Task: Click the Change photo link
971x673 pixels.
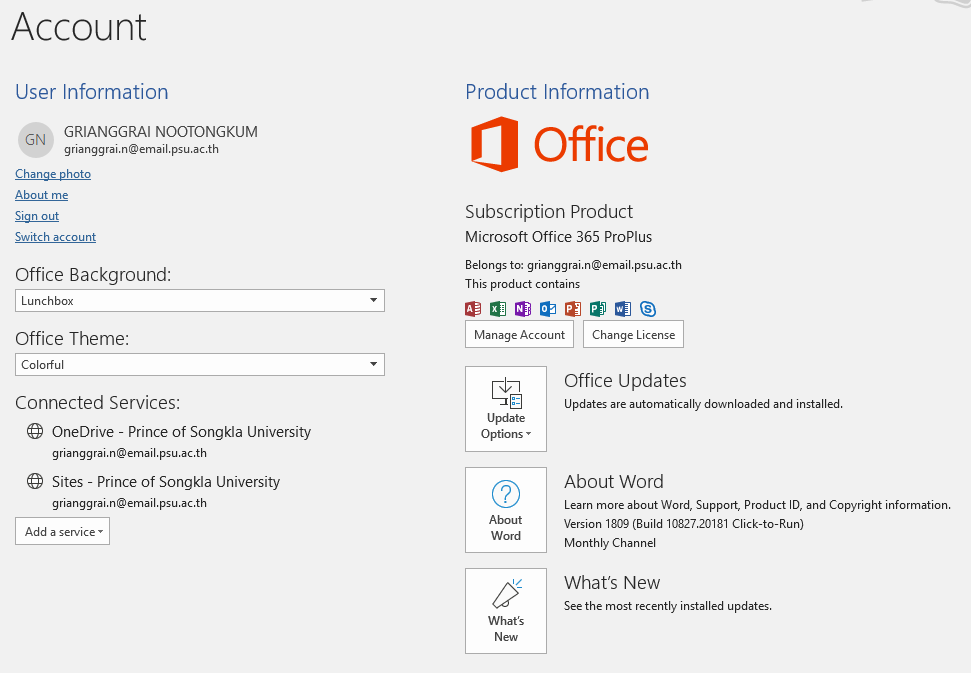Action: pos(53,174)
